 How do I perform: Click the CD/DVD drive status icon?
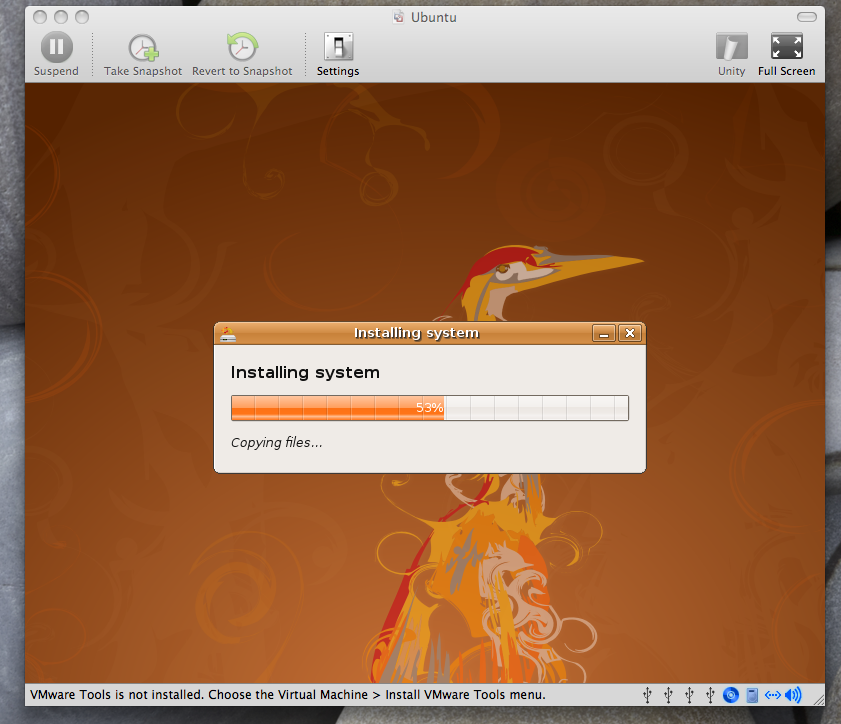click(x=731, y=696)
